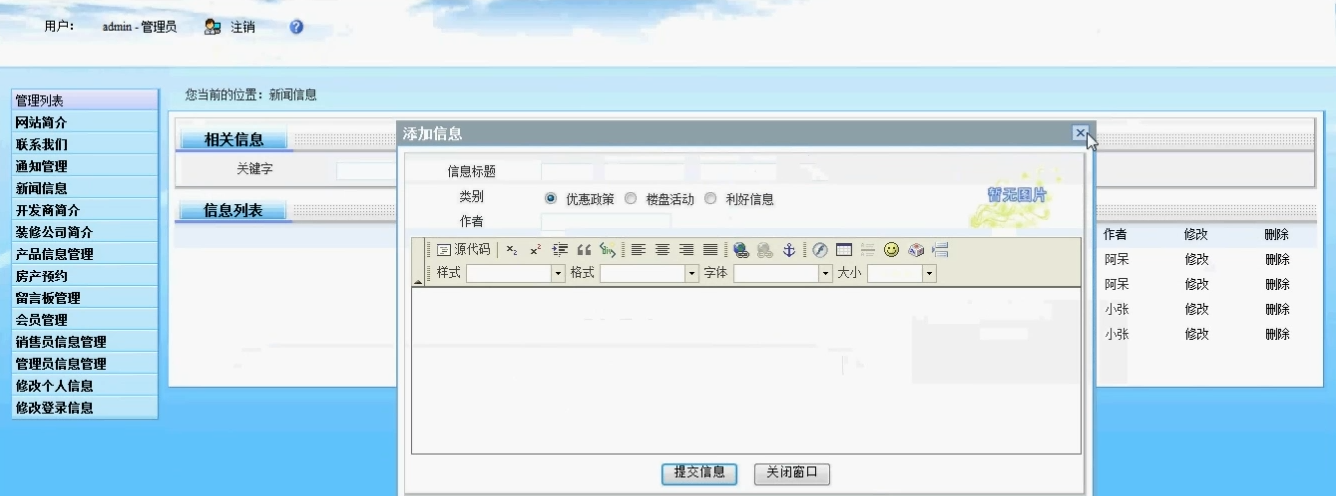Open 新闻信息 in the sidebar
1336x496 pixels.
click(85, 188)
